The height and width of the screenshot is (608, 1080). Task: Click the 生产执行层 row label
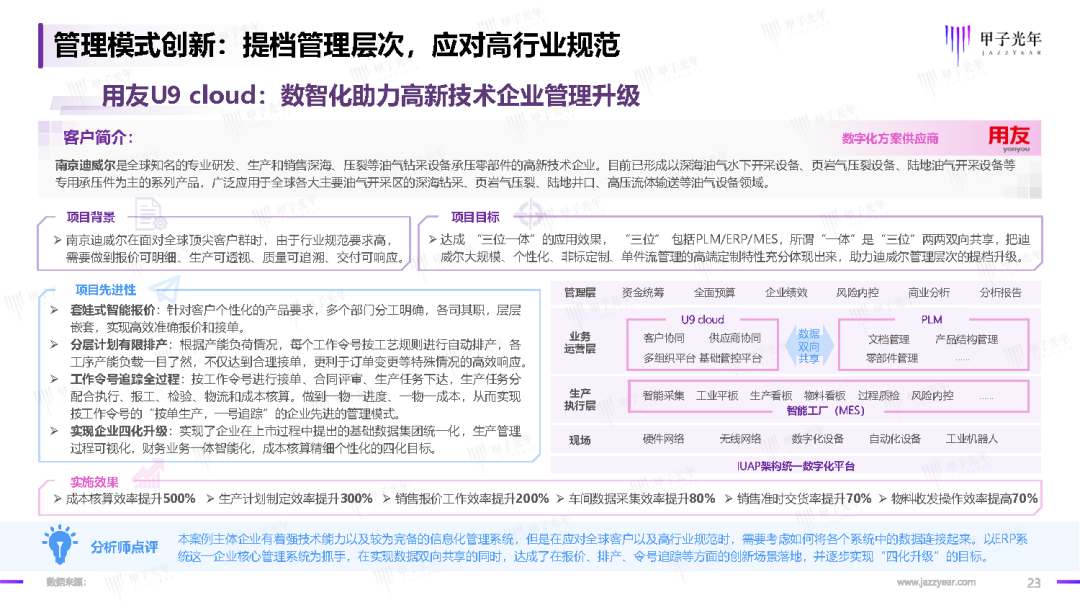[580, 399]
